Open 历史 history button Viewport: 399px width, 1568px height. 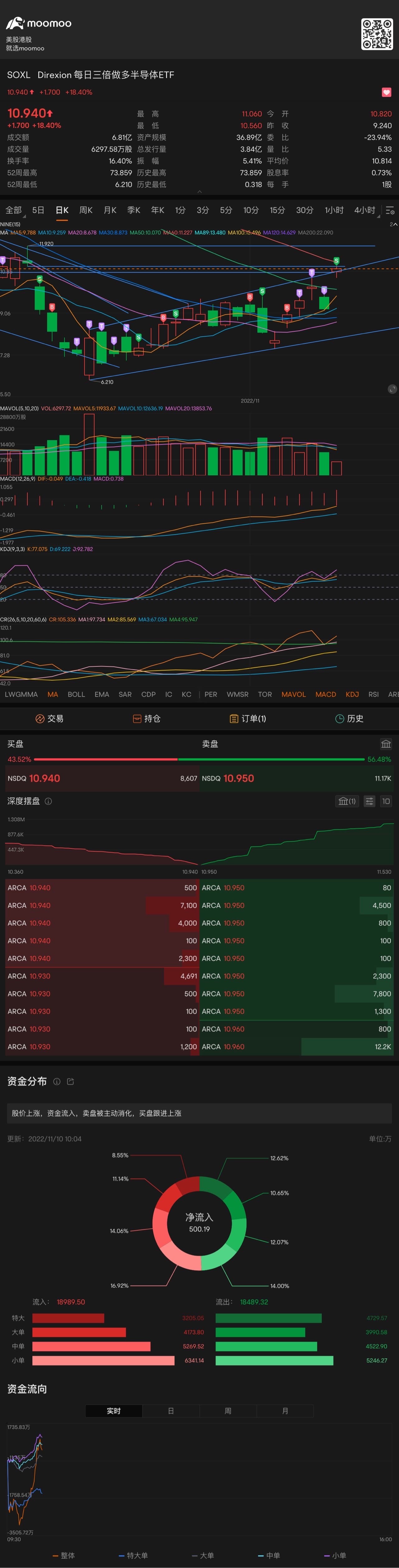[349, 719]
